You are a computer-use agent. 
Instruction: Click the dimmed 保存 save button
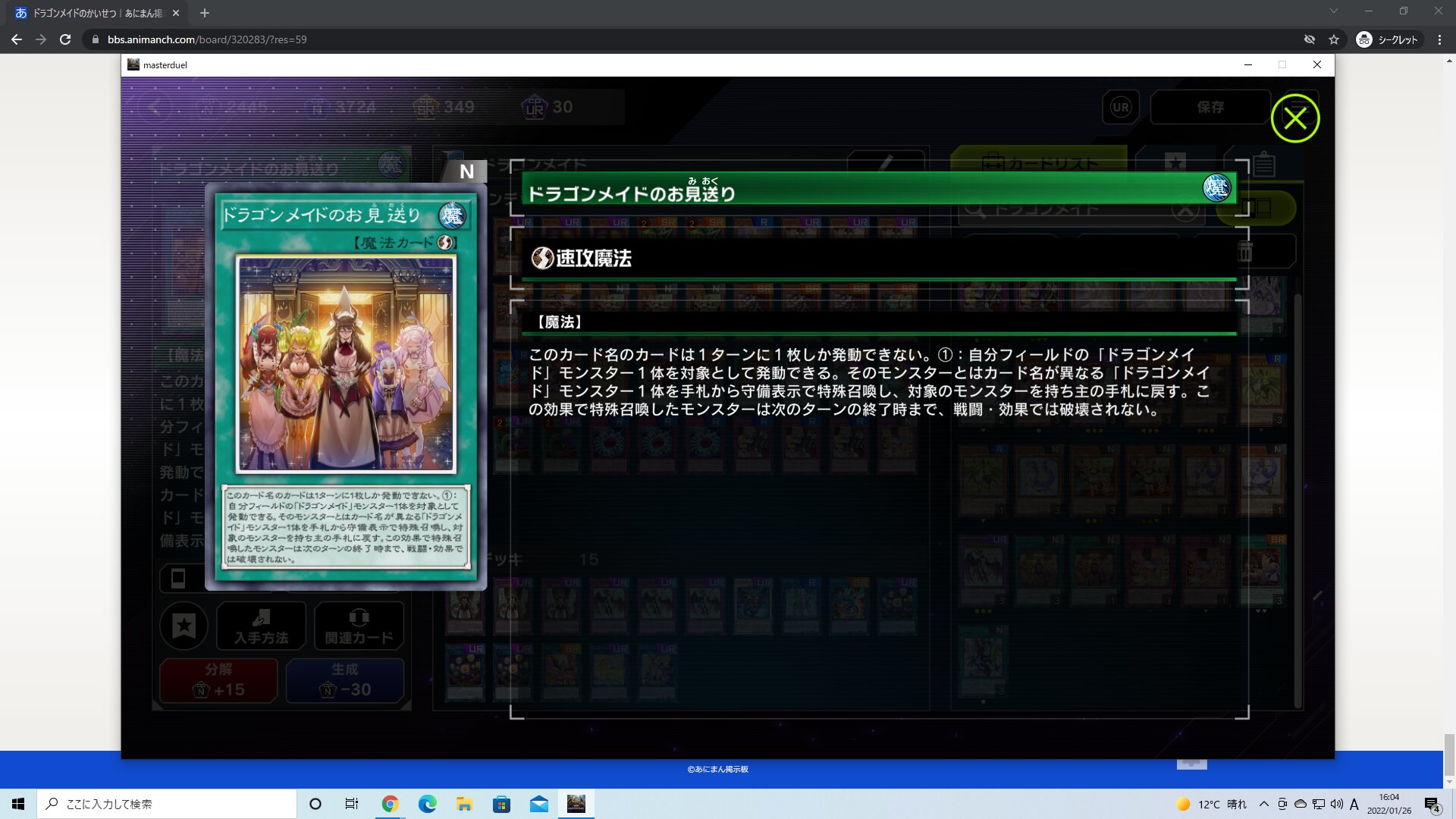(x=1210, y=107)
